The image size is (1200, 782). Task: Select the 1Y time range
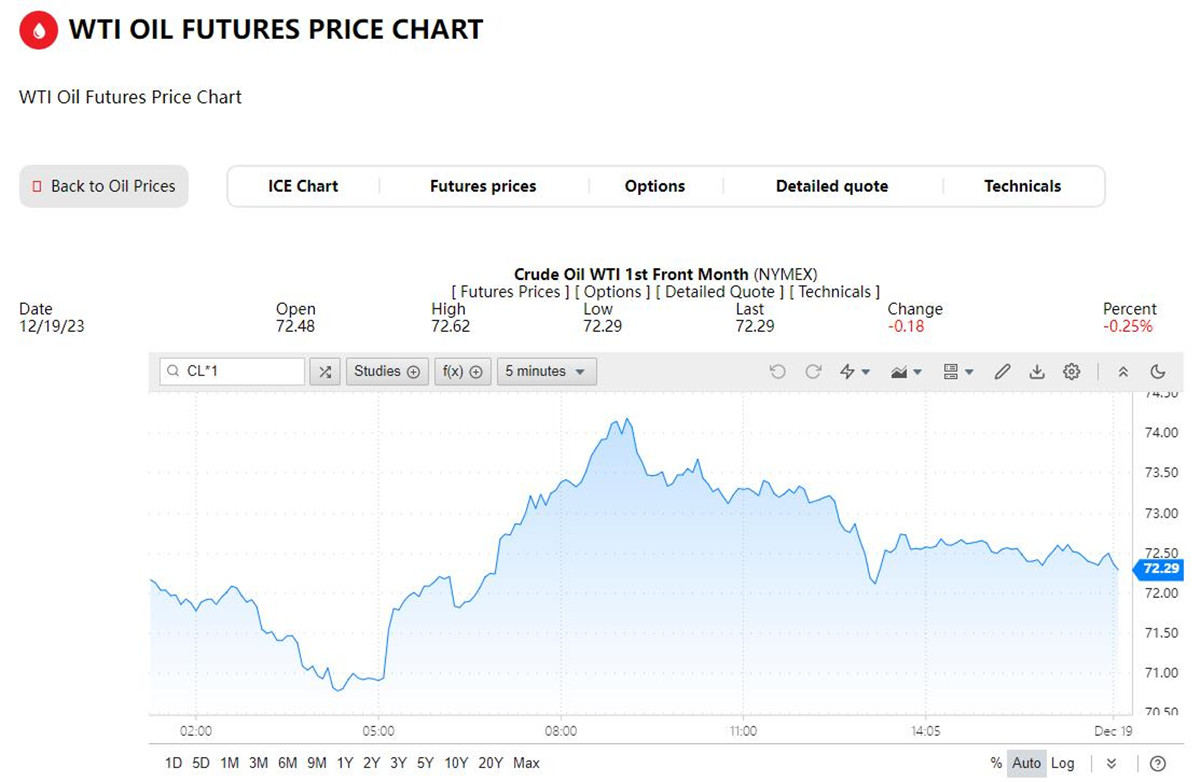tap(345, 763)
